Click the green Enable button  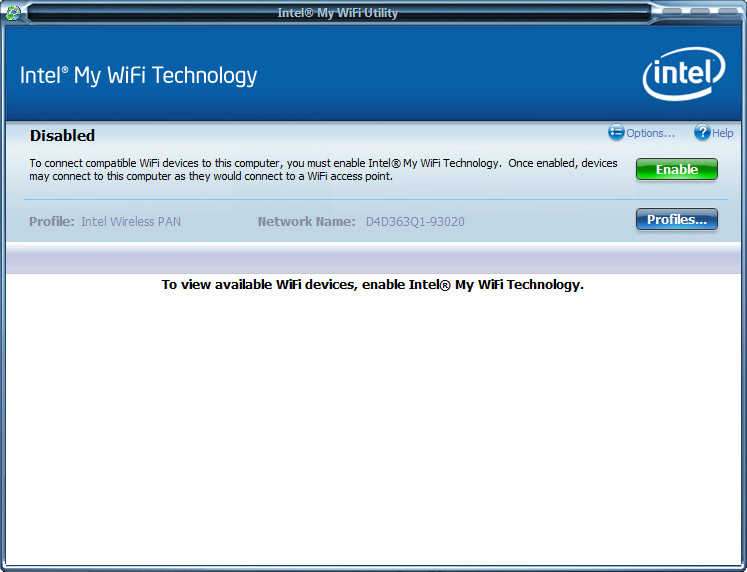click(x=676, y=170)
